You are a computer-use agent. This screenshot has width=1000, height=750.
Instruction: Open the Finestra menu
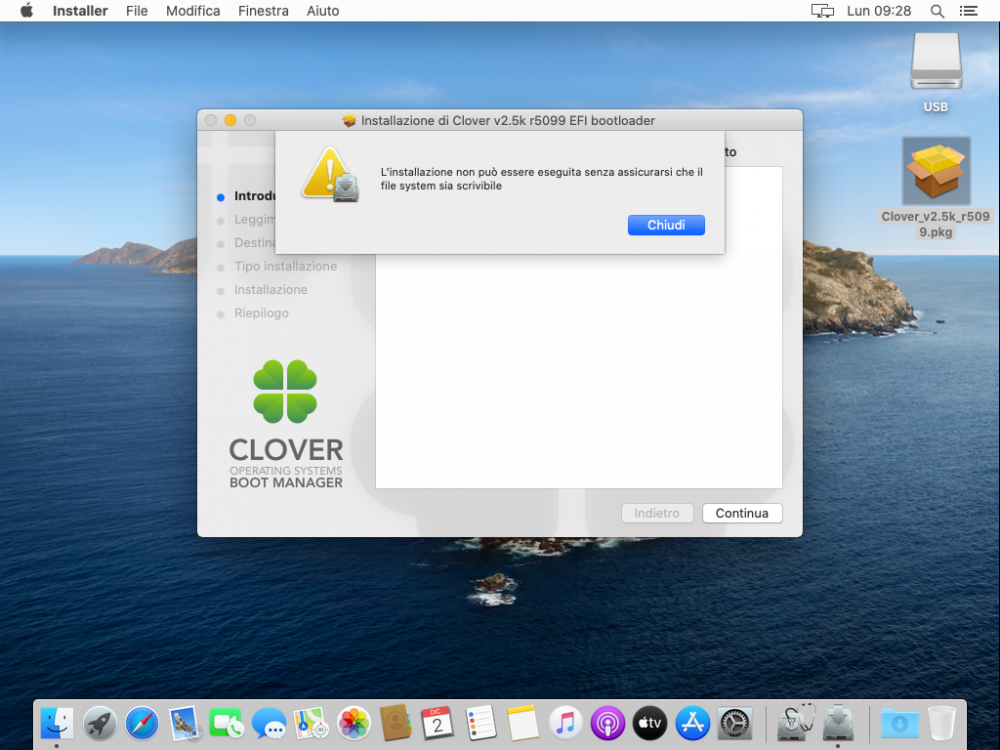tap(263, 11)
